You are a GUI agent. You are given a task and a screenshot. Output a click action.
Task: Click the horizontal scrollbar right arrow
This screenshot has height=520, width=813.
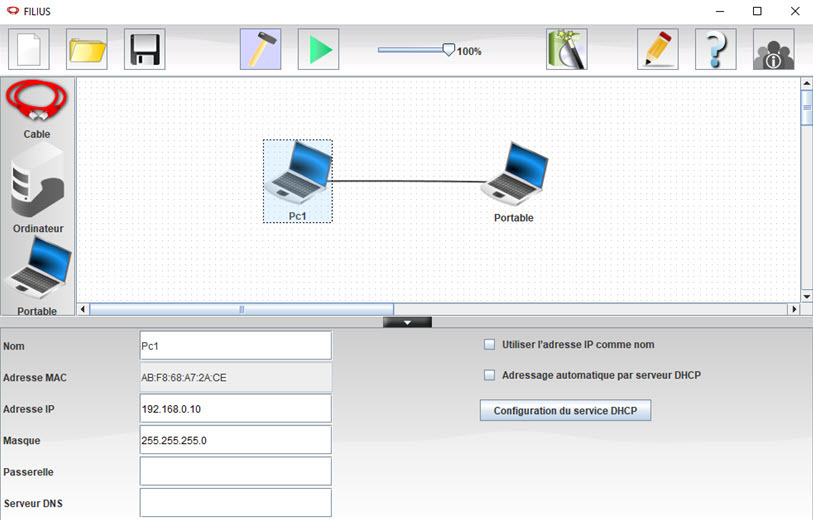[x=794, y=310]
